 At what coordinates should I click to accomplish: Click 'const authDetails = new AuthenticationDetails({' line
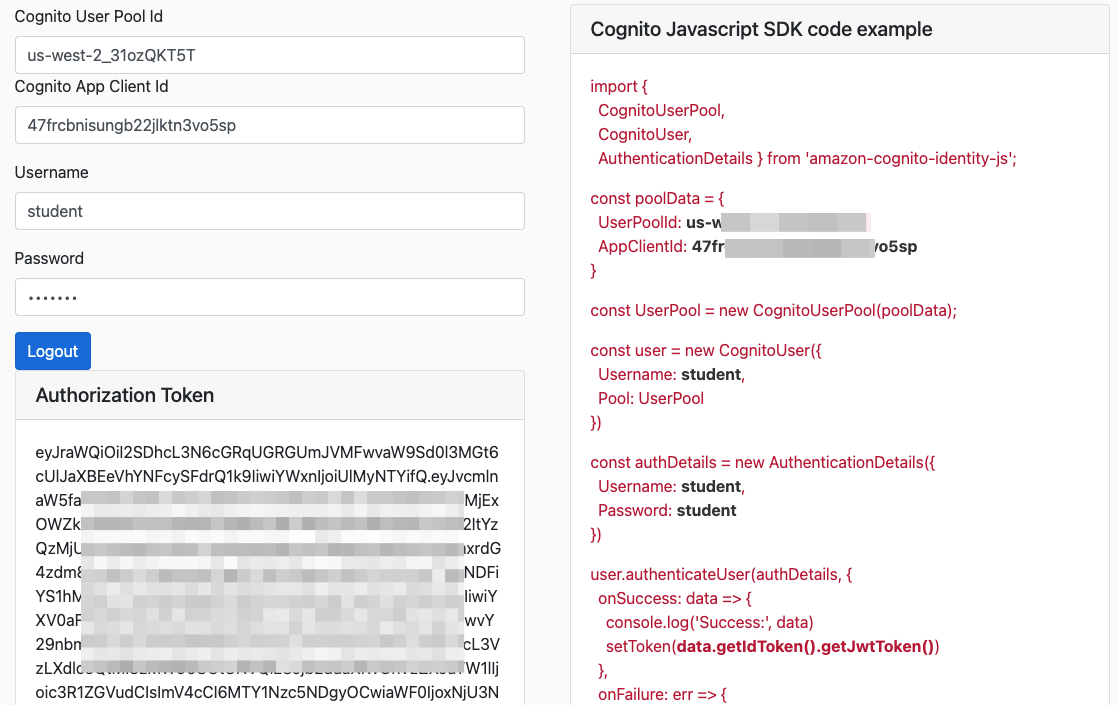(x=762, y=462)
